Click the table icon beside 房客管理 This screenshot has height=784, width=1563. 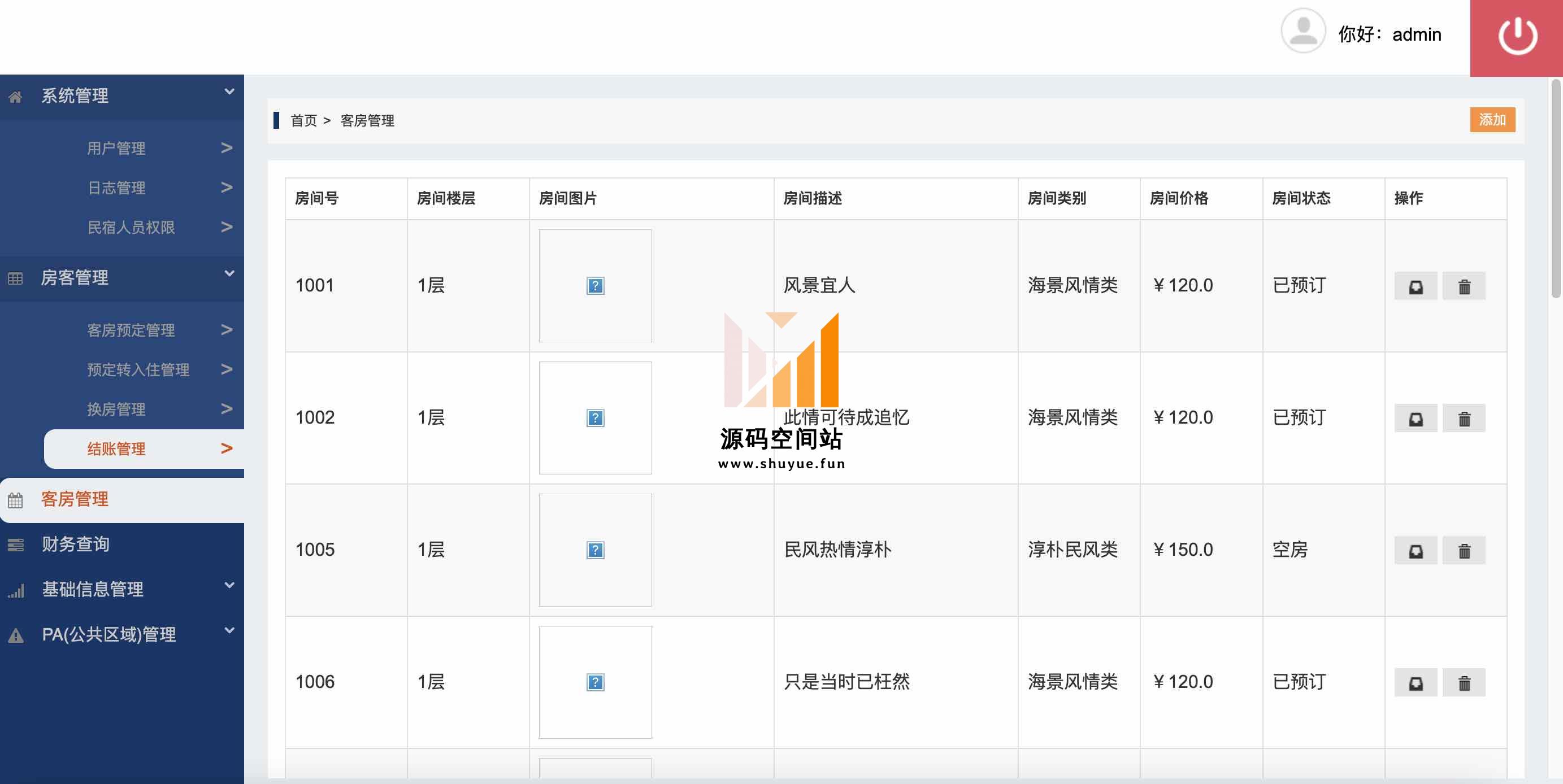pos(16,278)
